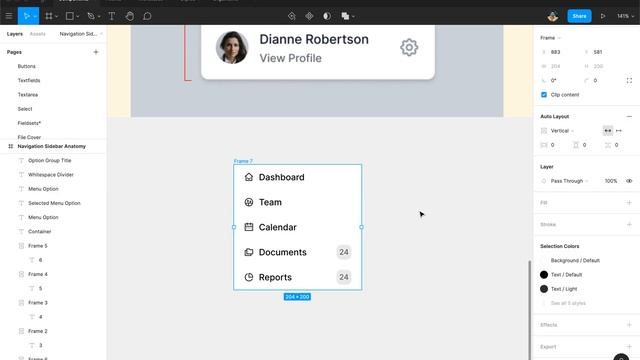Select the Rectangle shape tool
This screenshot has height=360, width=640.
tap(70, 16)
